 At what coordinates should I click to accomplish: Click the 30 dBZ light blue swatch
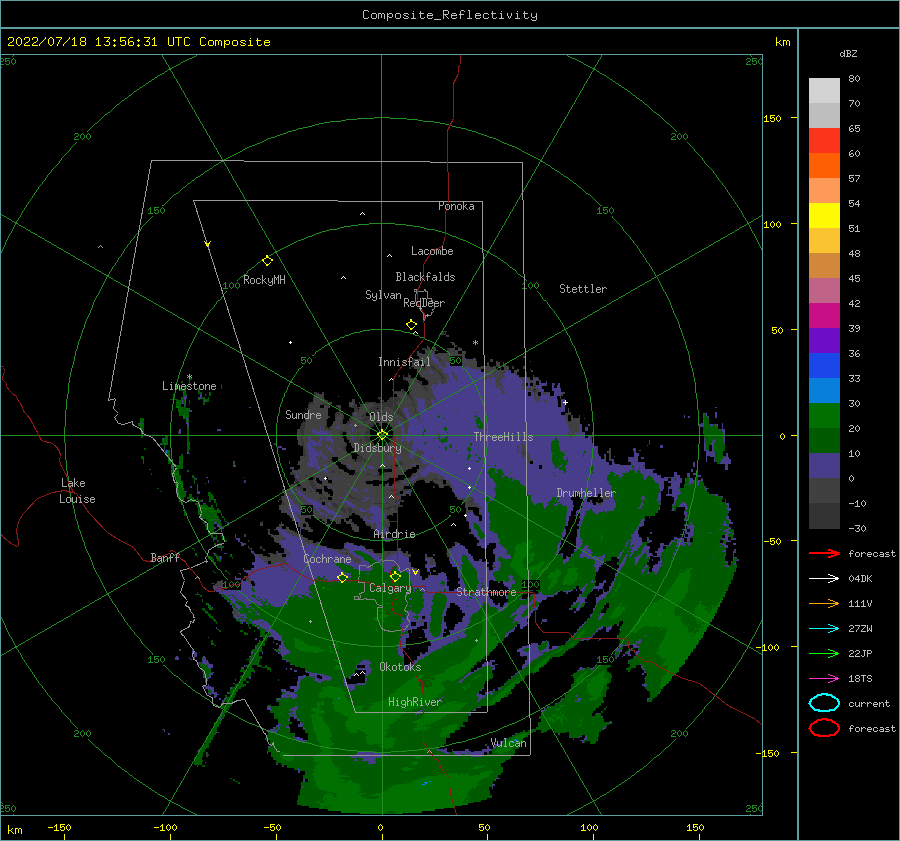point(824,391)
